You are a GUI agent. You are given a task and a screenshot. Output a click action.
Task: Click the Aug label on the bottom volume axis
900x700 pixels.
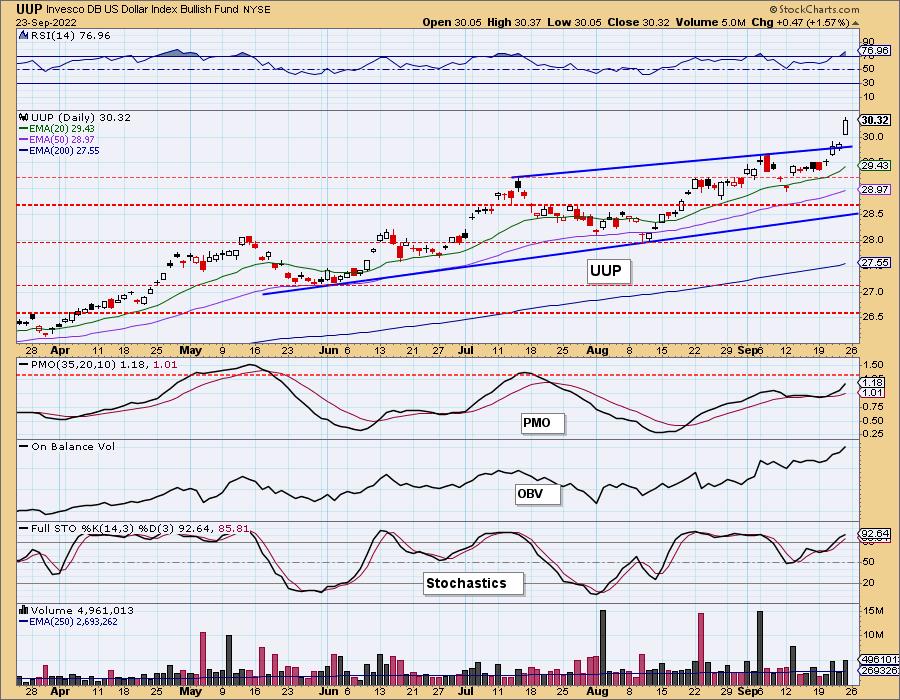coord(598,691)
